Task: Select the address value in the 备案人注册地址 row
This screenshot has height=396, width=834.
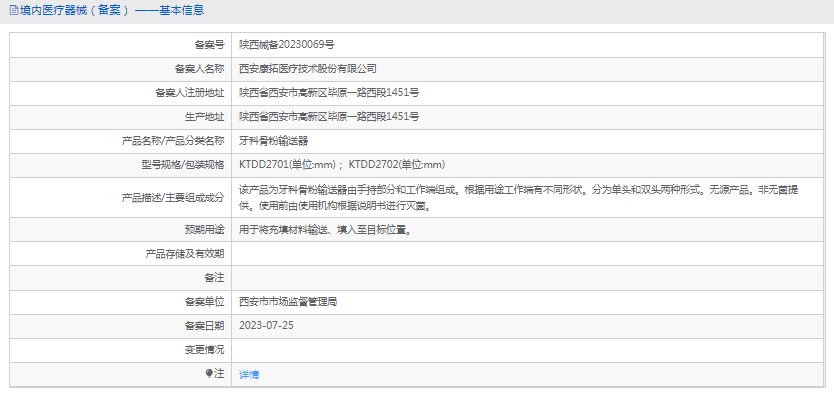Action: click(329, 93)
